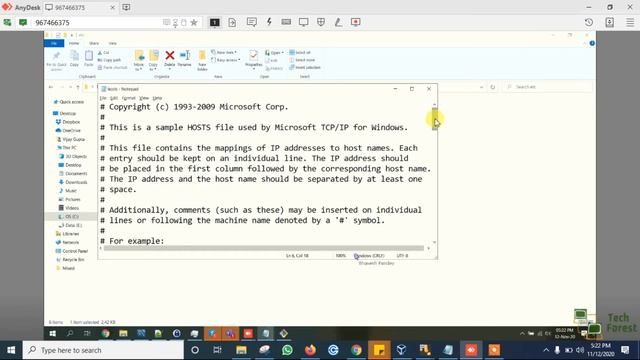Click Copy path in the Clipboard group
This screenshot has width=640, height=360.
109,60
